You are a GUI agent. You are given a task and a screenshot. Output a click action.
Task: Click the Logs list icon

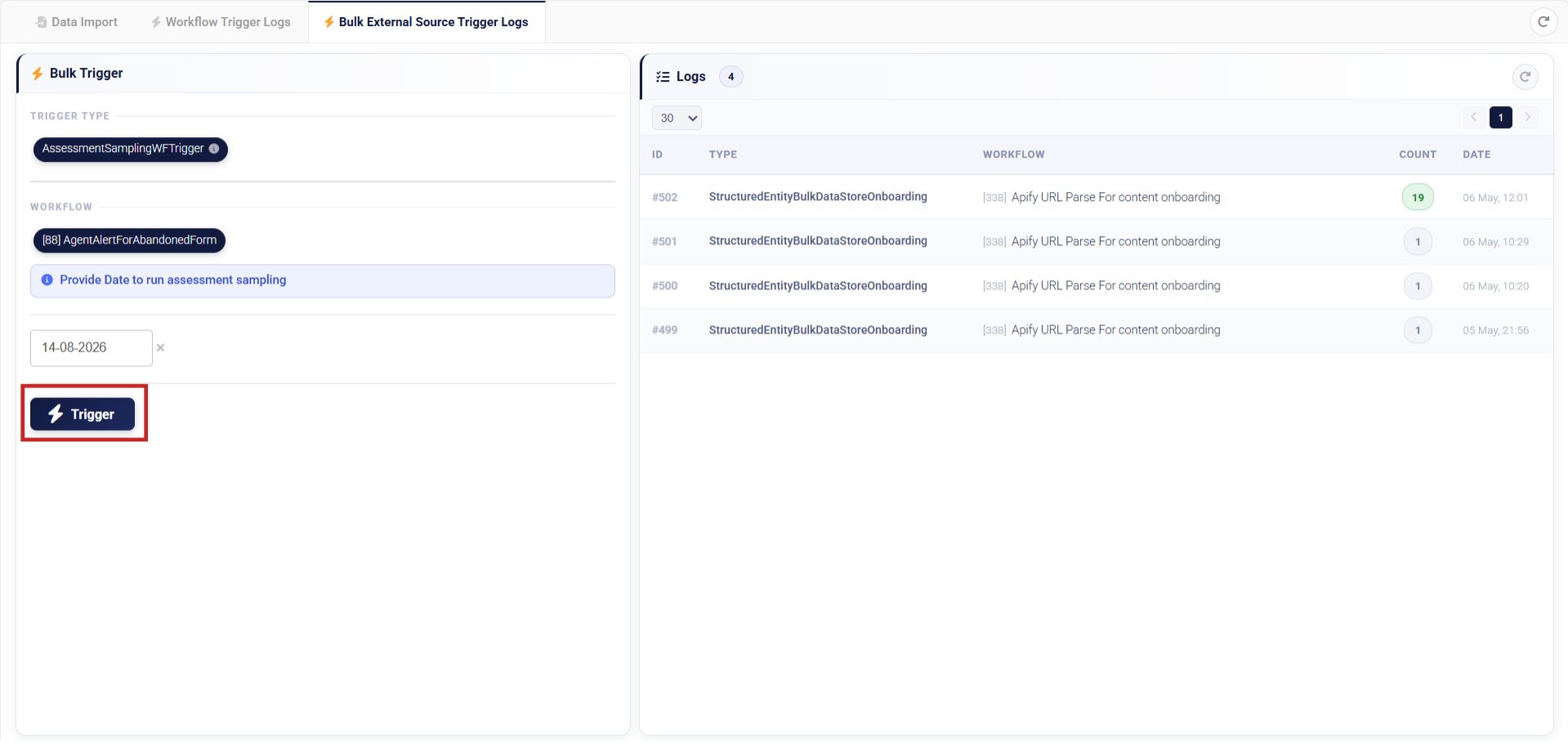click(663, 77)
